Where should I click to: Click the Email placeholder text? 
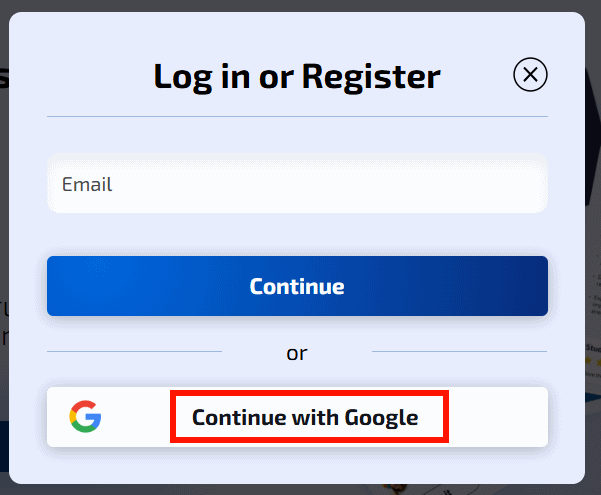tap(87, 184)
